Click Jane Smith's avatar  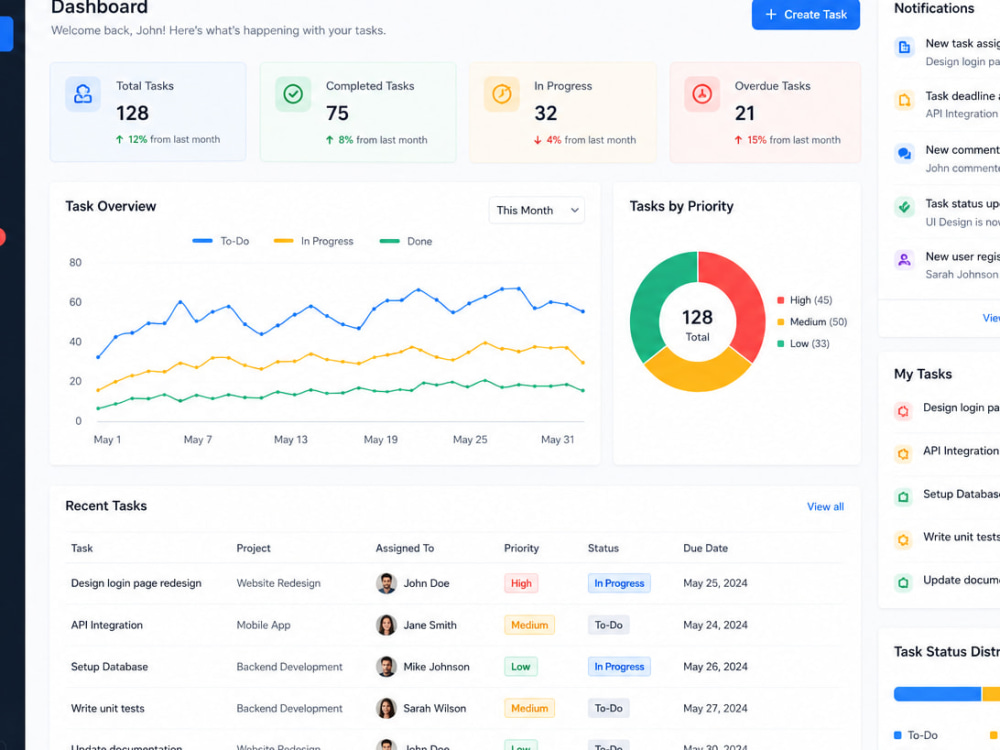386,625
